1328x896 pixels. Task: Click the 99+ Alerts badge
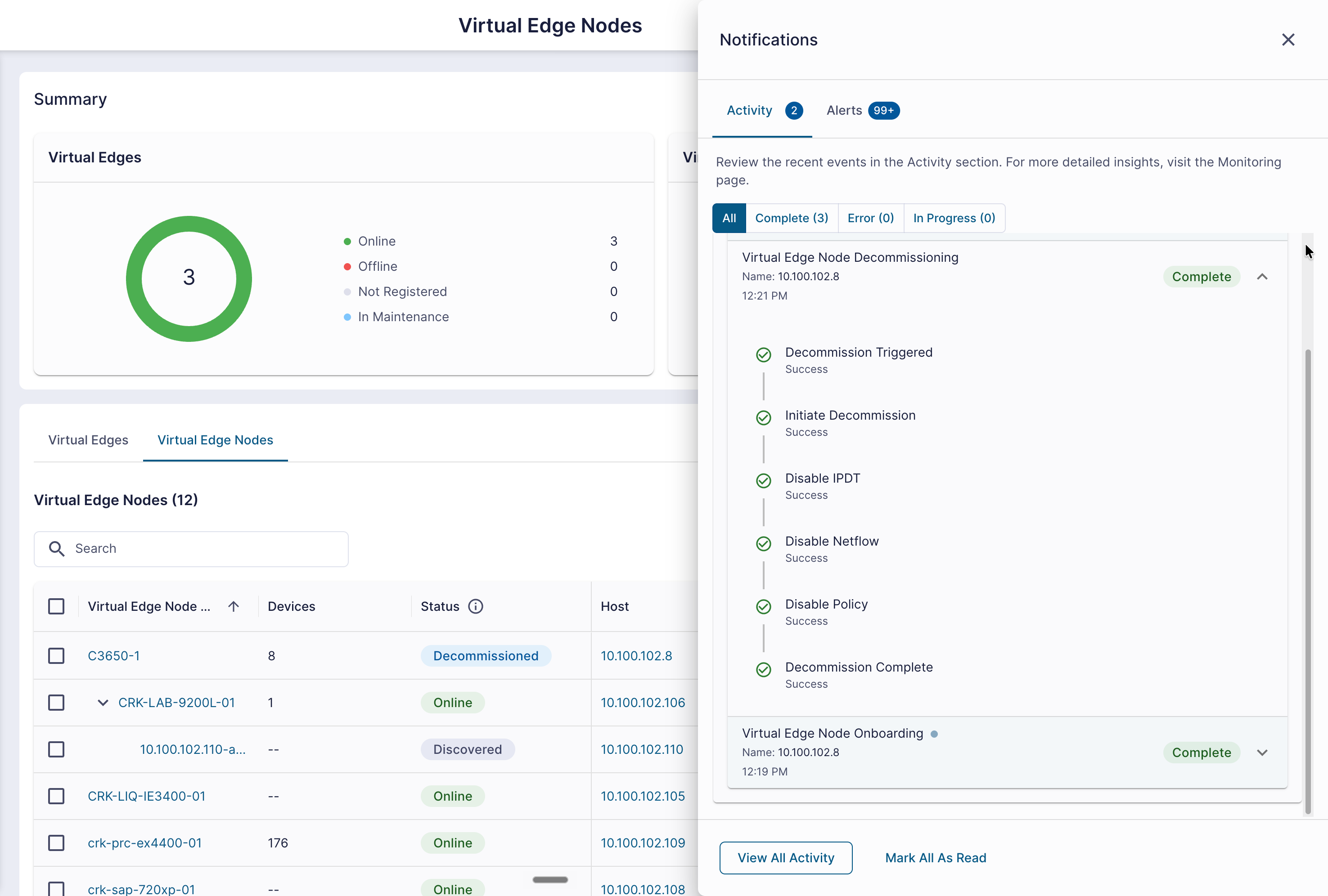tap(883, 110)
